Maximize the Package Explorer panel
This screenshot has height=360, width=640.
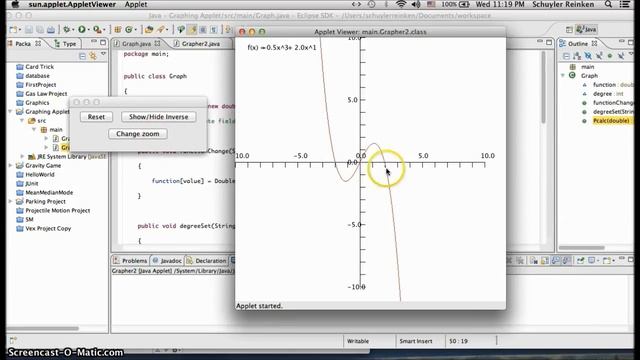pos(103,42)
